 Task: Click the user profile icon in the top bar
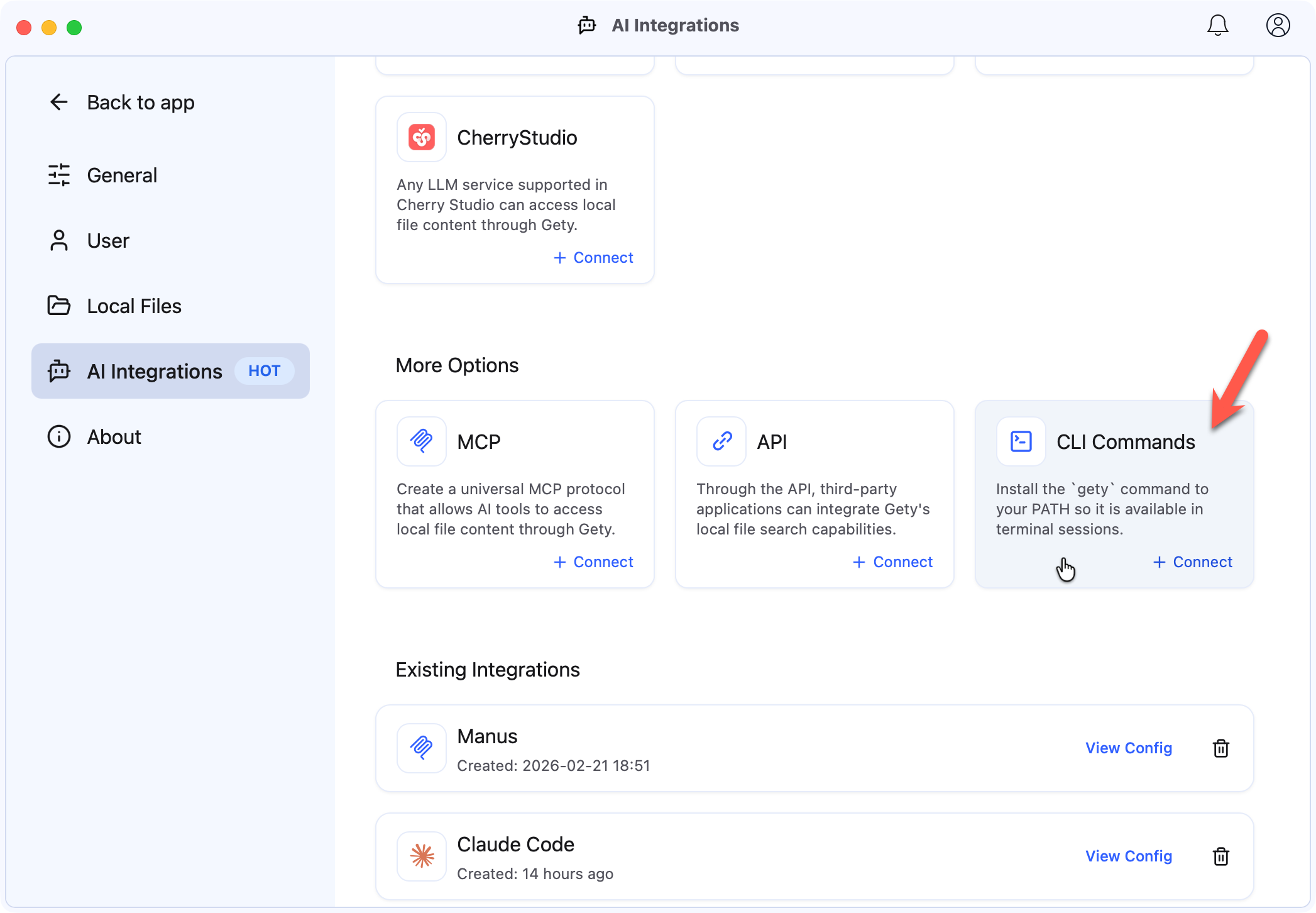click(1277, 26)
